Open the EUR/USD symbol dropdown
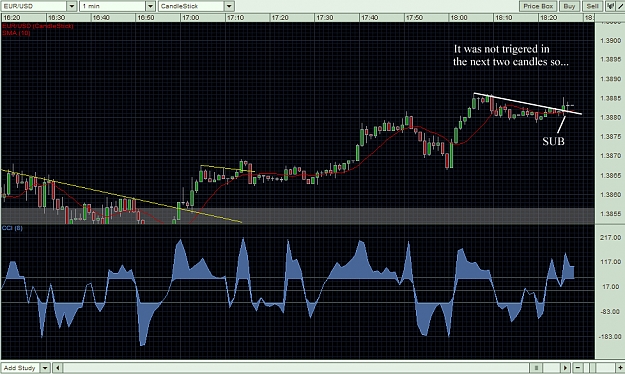Screen dimensions: 625x374 [72, 6]
